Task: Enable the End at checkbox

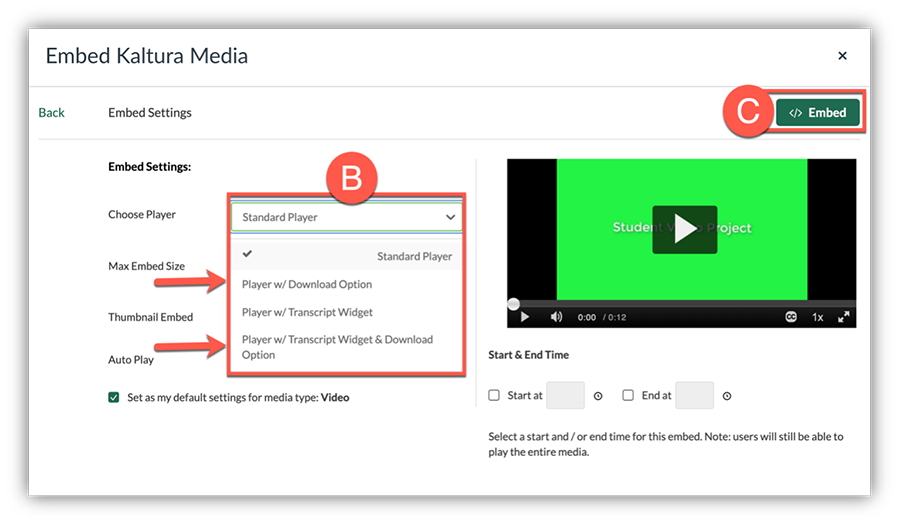Action: [x=628, y=395]
